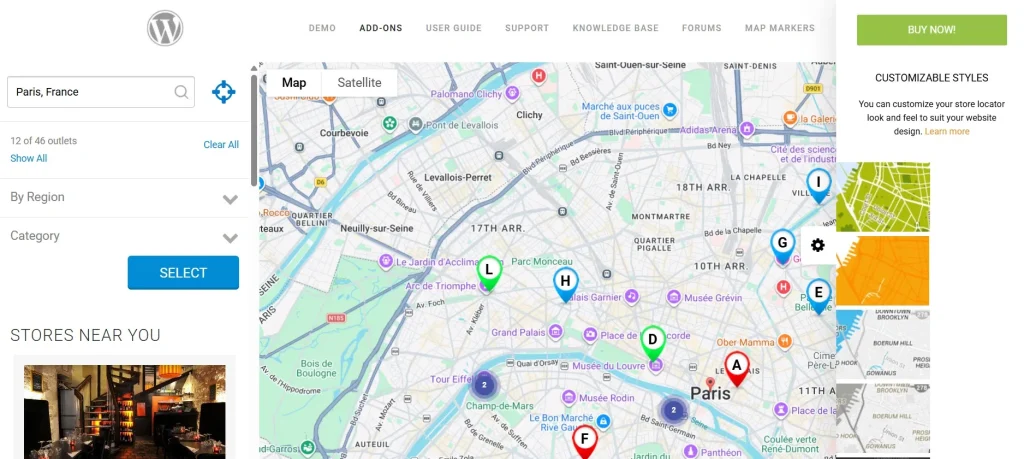Screen dimensions: 1024x459
Task: Switch to Satellite view
Action: pos(359,83)
